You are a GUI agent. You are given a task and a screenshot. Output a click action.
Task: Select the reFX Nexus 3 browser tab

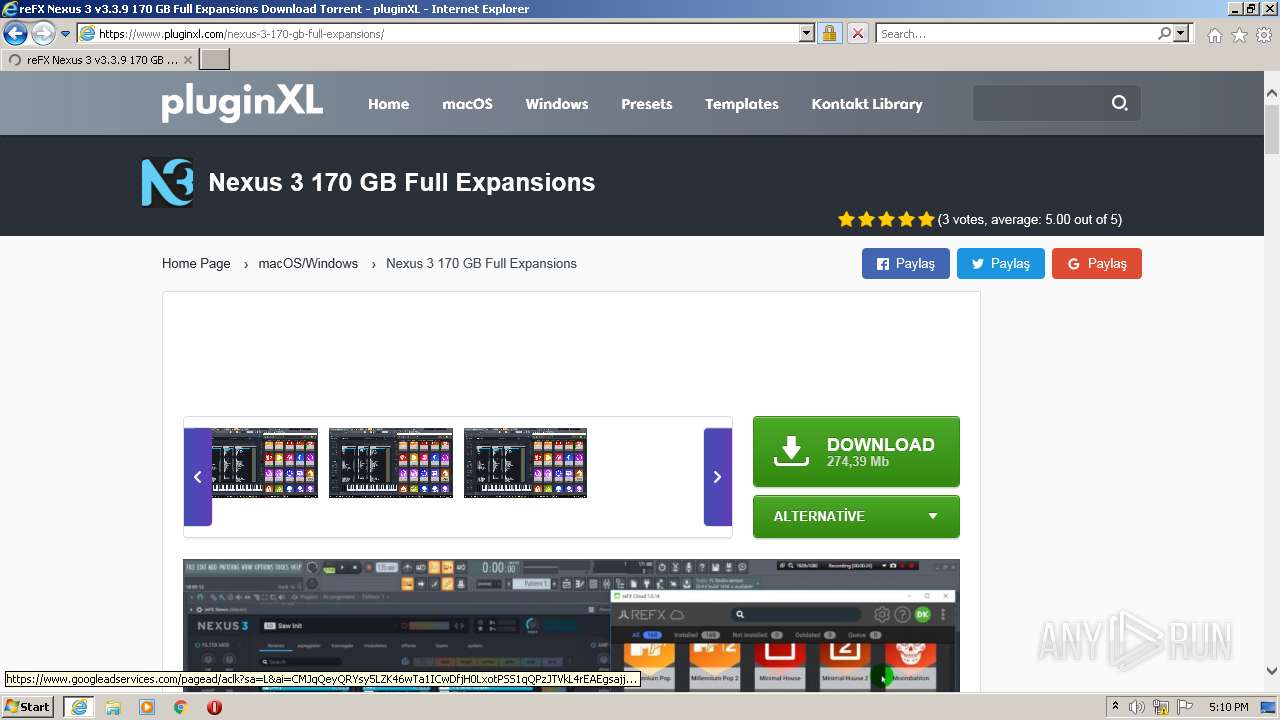pyautogui.click(x=100, y=60)
